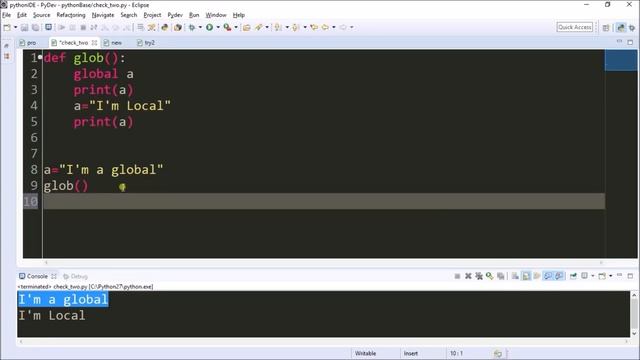The image size is (640, 360).
Task: Click Remove All Terminated Launches icon
Action: (x=479, y=276)
